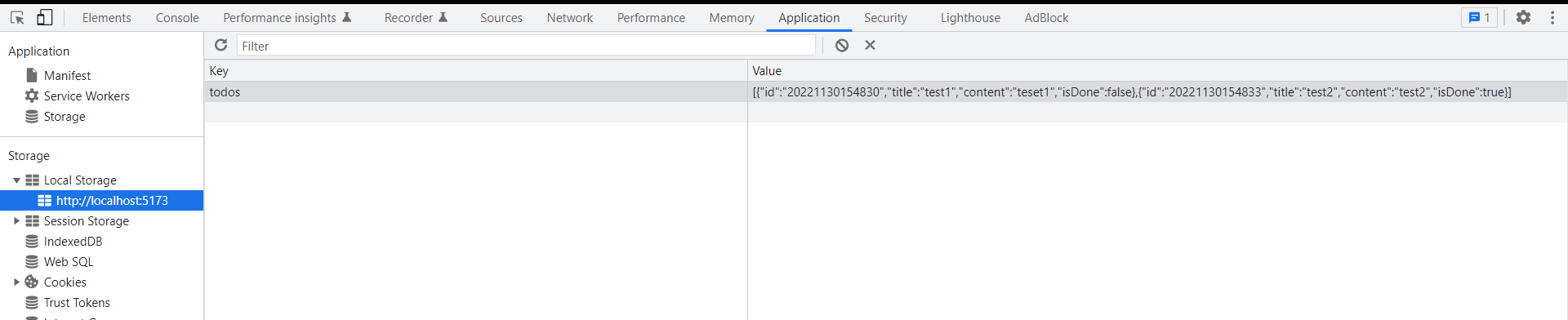Screen dimensions: 1568x320
Task: Open the Recorder tab
Action: 416,18
